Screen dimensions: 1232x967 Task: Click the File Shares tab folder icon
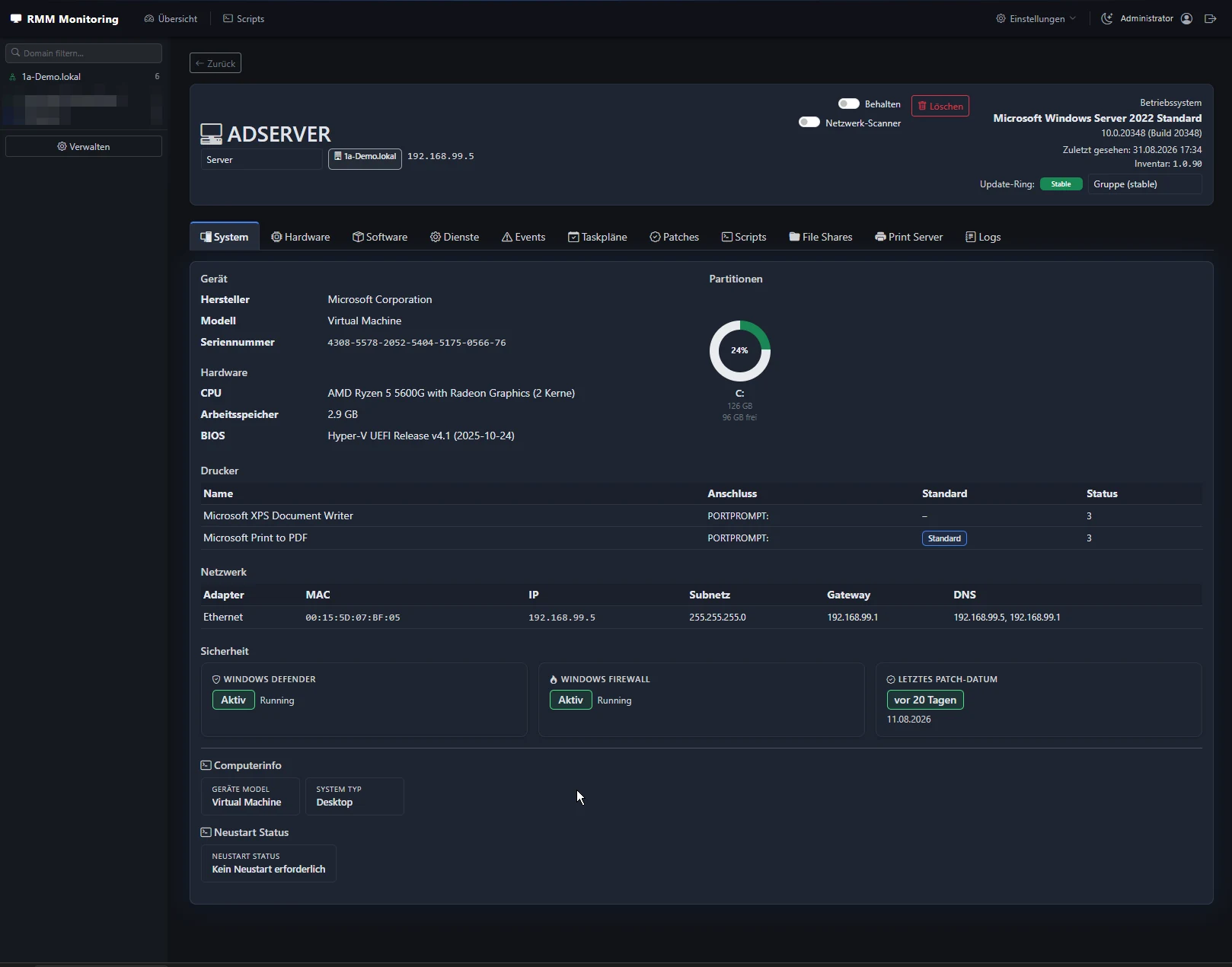pos(794,237)
